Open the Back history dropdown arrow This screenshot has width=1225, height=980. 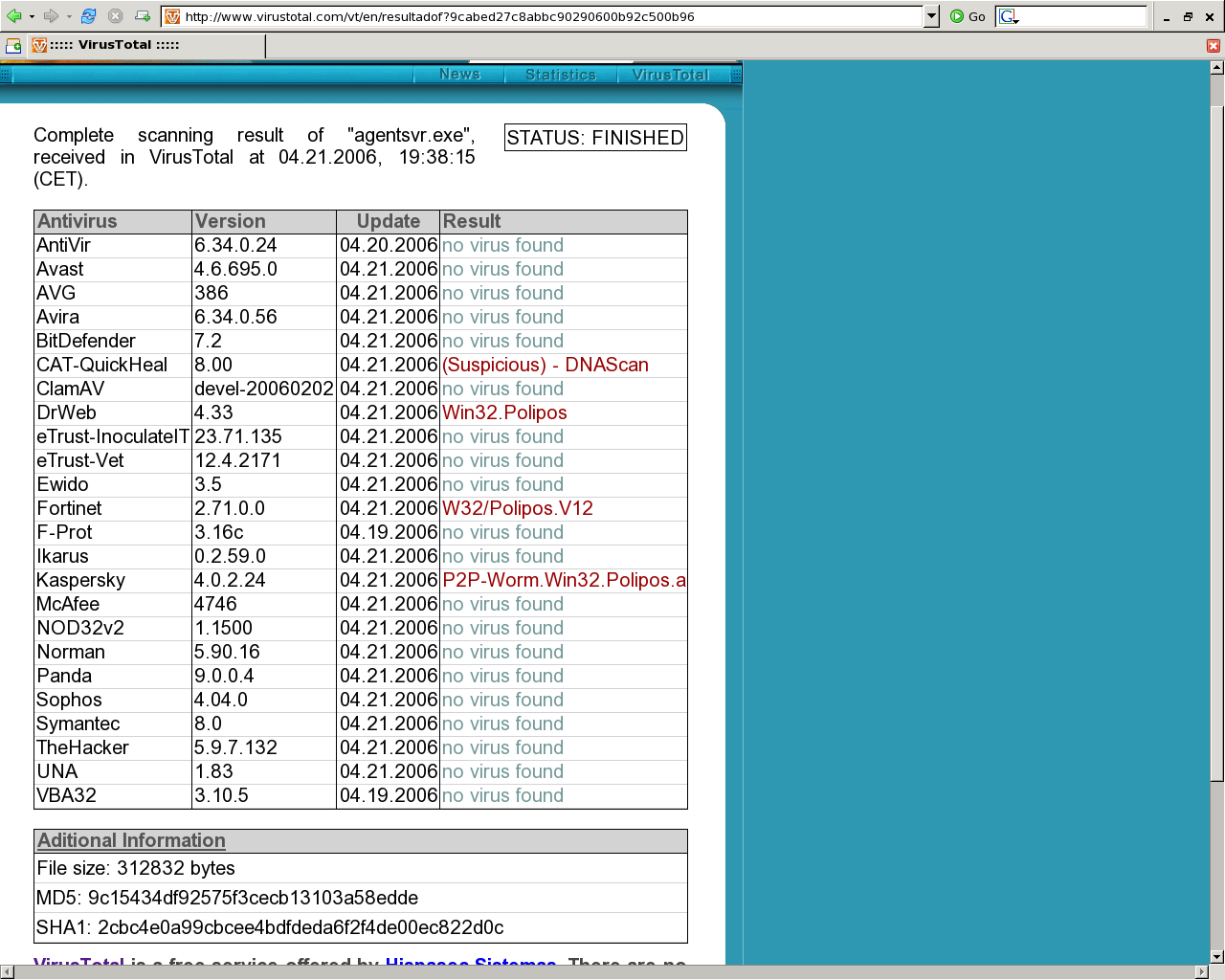(32, 16)
